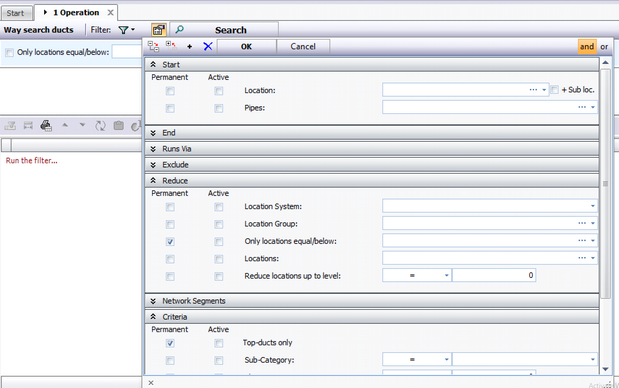Switch to the 1 Operation tab
619x388 pixels.
pos(76,13)
